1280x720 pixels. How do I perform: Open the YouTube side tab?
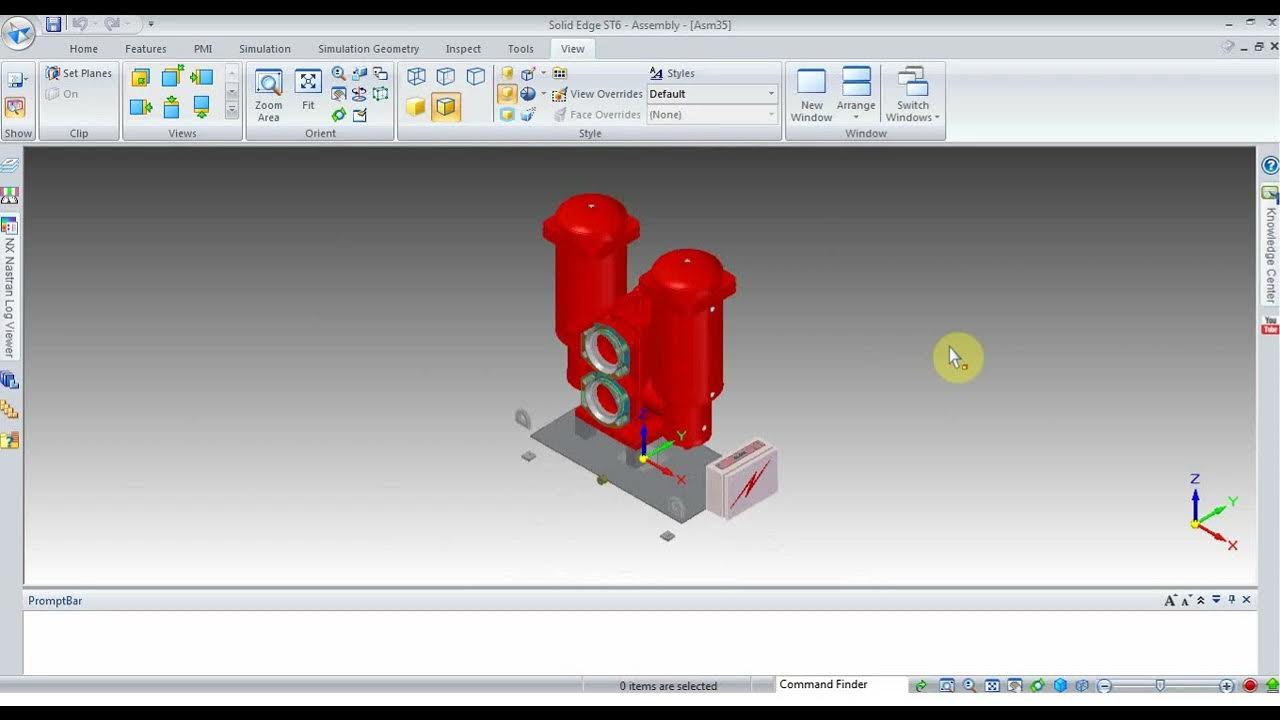pos(1270,326)
